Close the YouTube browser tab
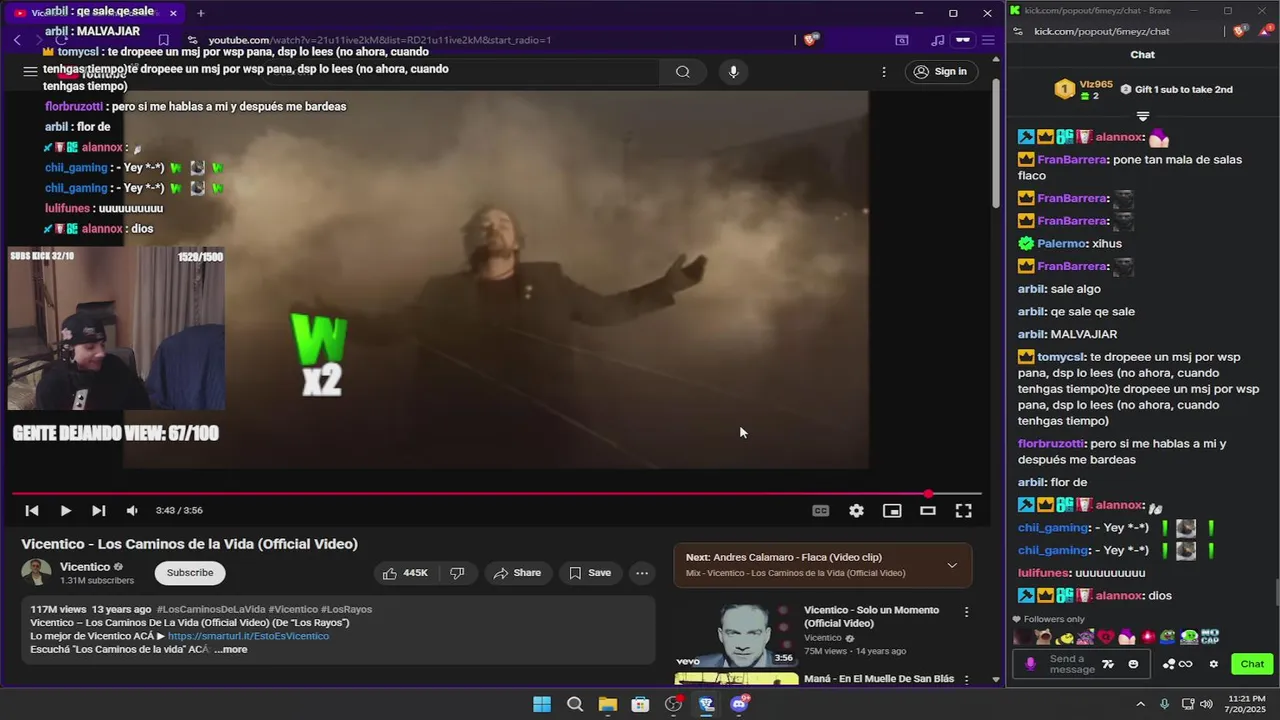1280x720 pixels. [173, 13]
